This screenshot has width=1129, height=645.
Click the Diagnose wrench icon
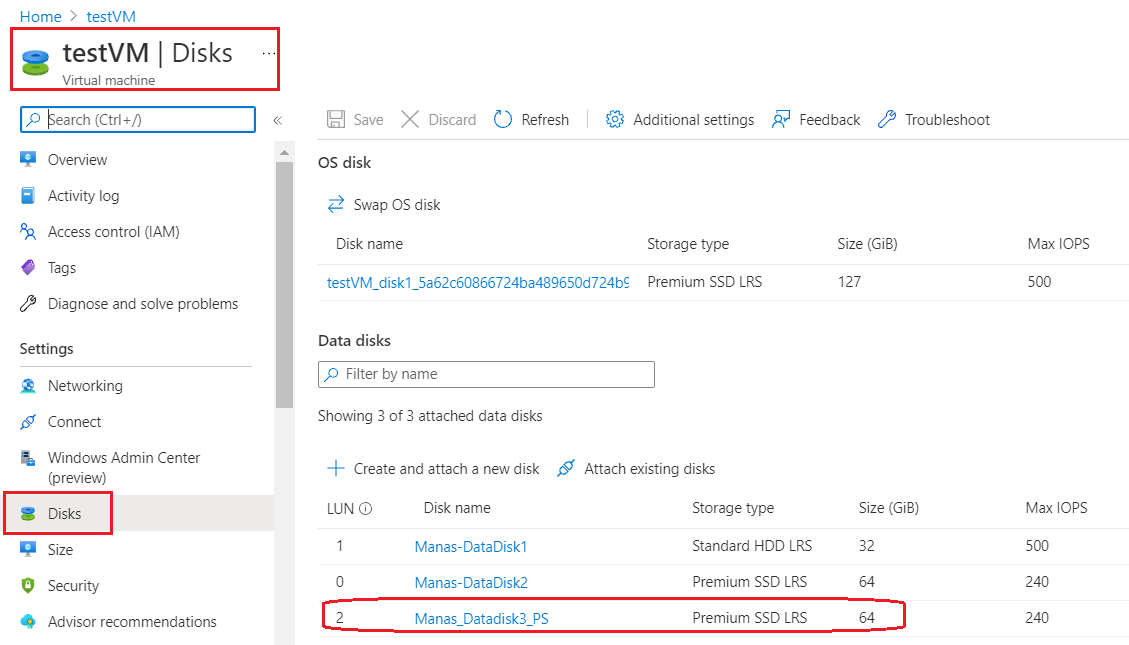pyautogui.click(x=28, y=303)
